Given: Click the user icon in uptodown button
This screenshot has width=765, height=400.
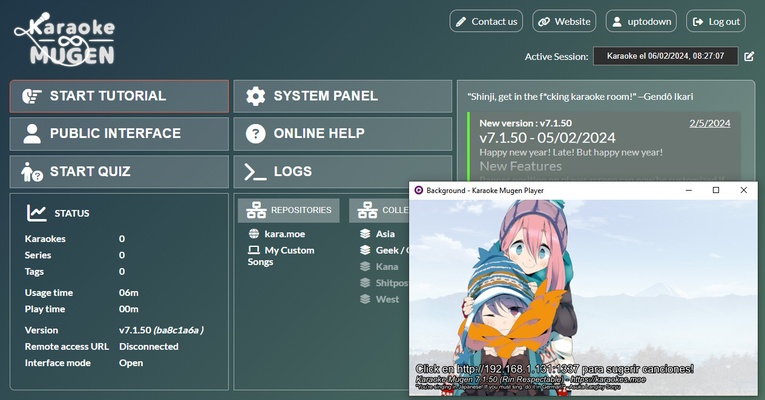Looking at the screenshot, I should pos(617,22).
